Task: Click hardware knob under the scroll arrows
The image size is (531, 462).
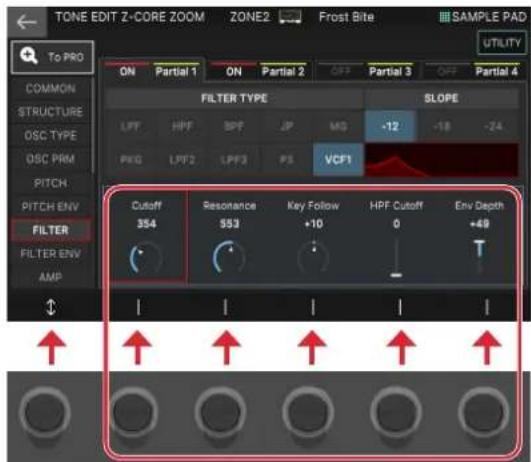Action: coord(45,413)
